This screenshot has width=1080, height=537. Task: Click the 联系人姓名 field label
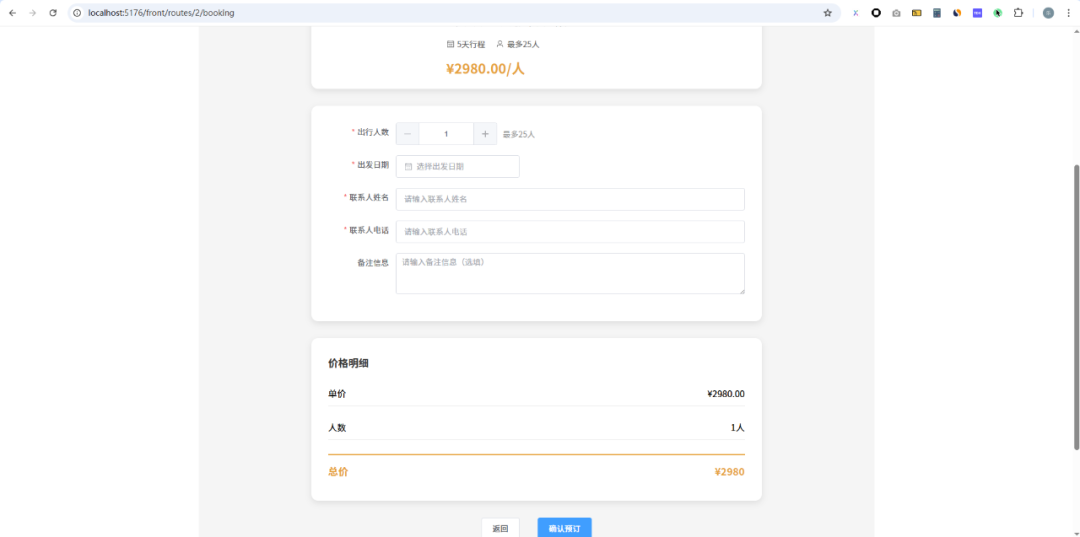coord(369,198)
